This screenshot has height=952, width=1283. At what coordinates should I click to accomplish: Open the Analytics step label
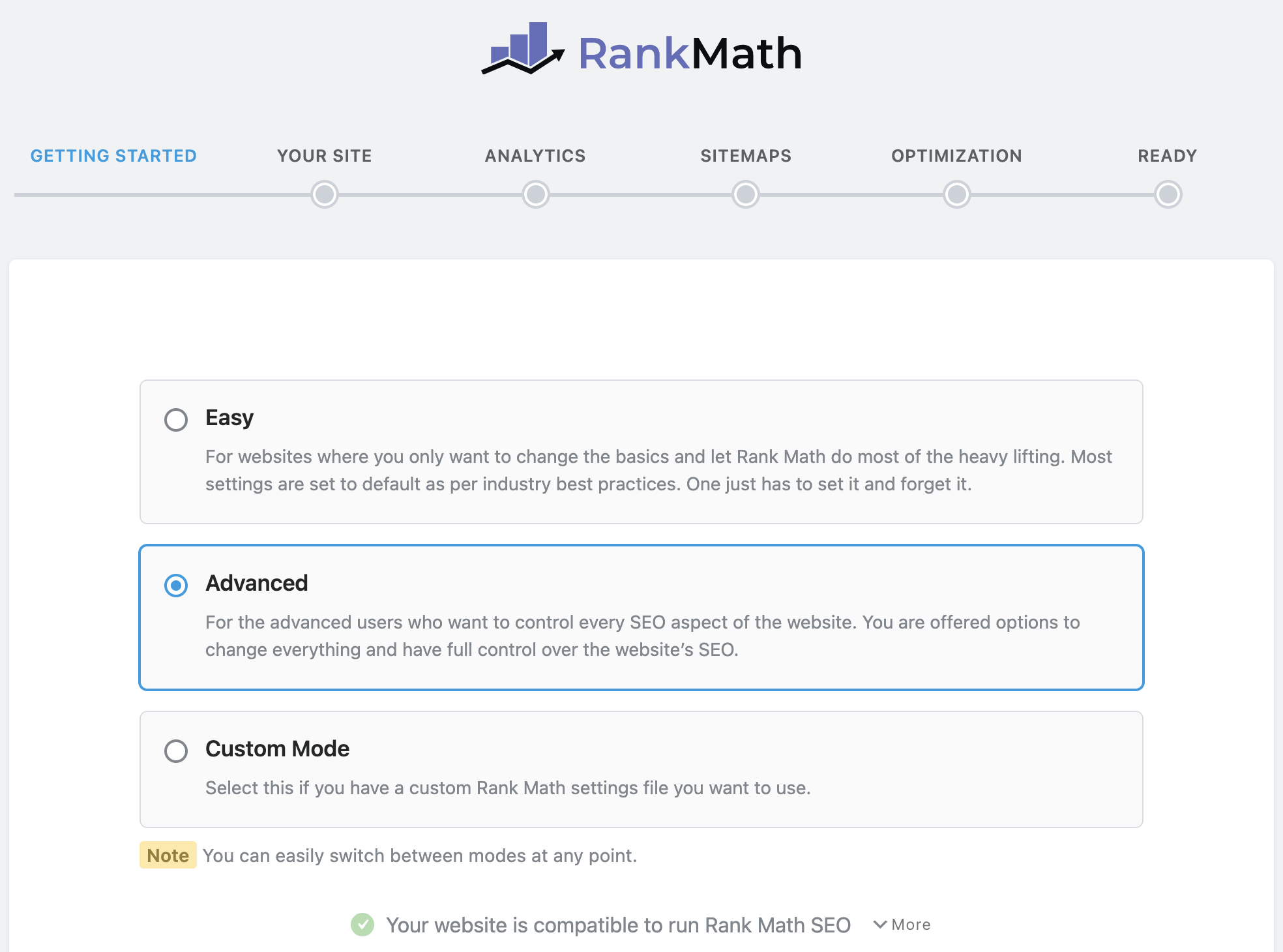pyautogui.click(x=535, y=156)
